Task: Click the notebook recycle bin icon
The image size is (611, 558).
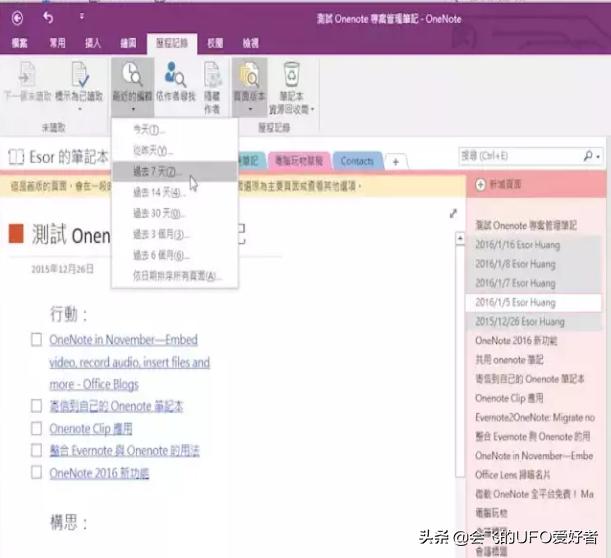Action: coord(291,74)
